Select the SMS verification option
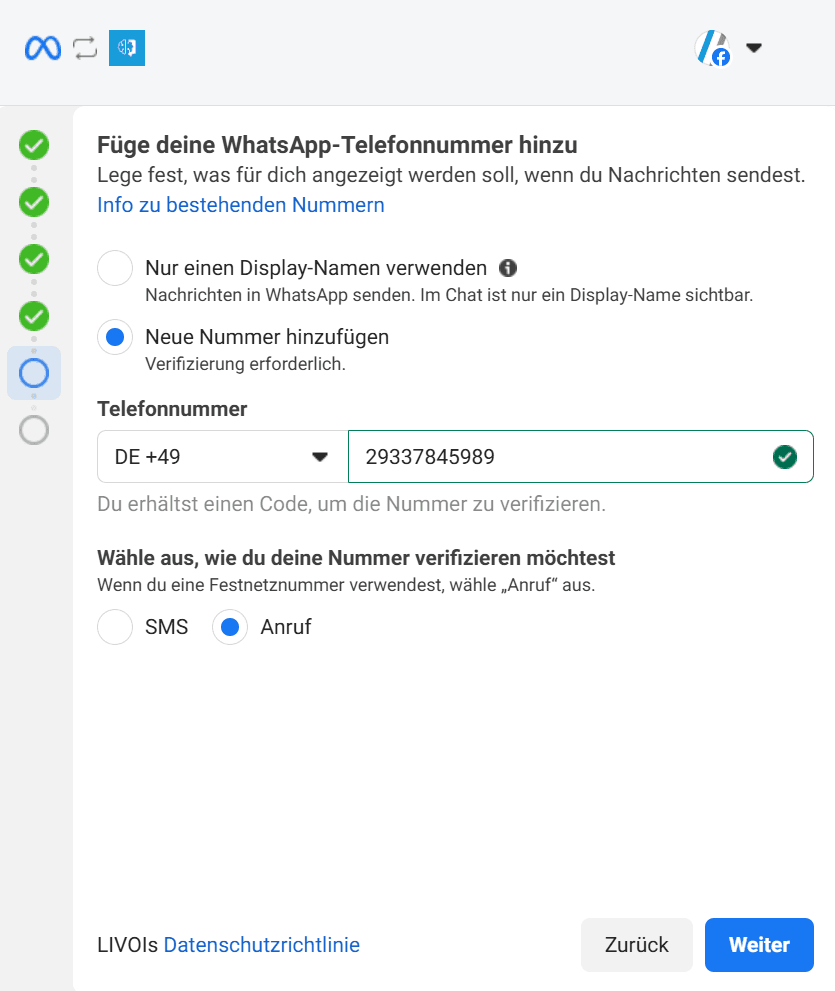835x991 pixels. 114,627
